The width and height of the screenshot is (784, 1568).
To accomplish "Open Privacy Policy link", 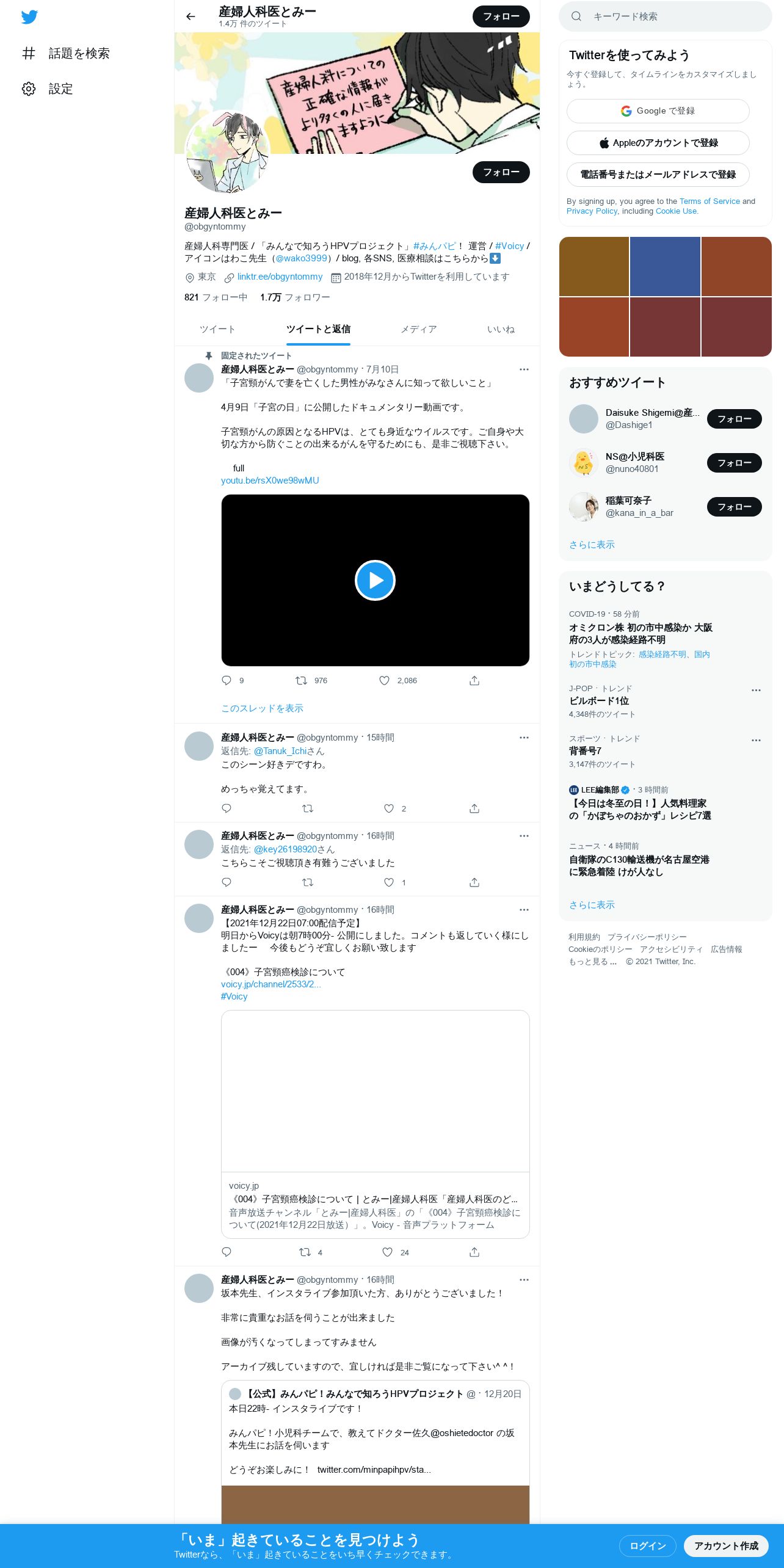I will coord(592,211).
